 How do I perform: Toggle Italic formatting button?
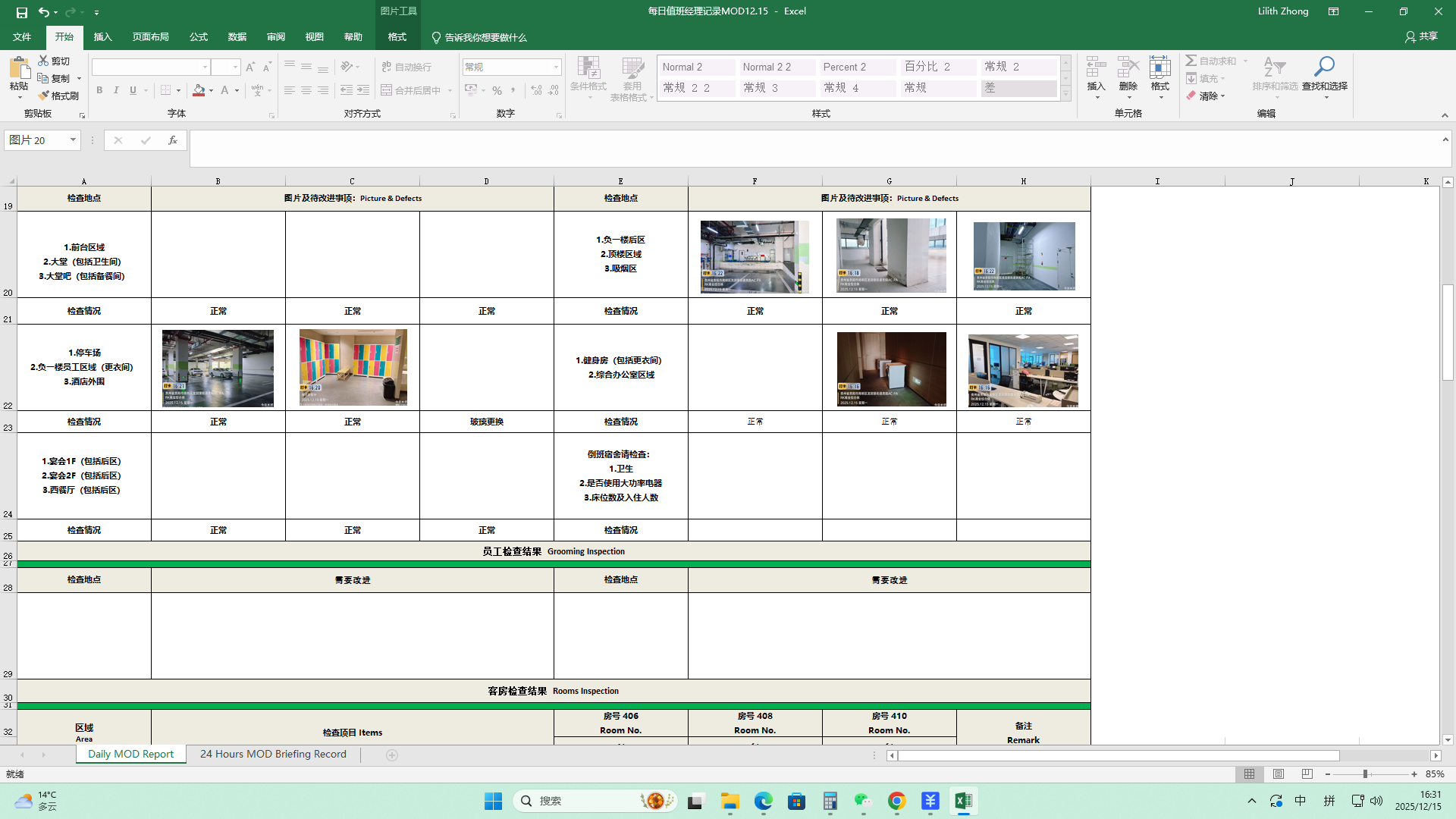[116, 90]
